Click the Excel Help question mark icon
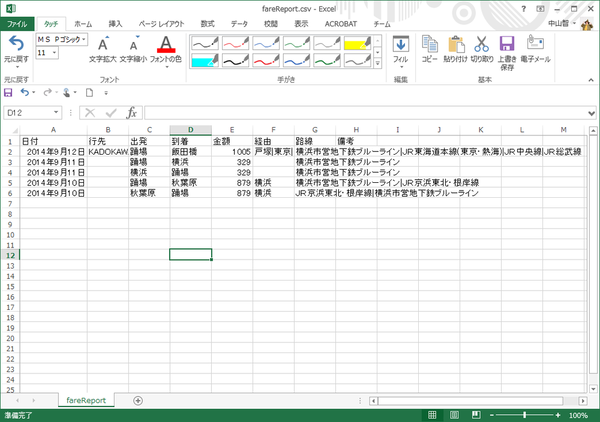The width and height of the screenshot is (600, 422). click(523, 9)
